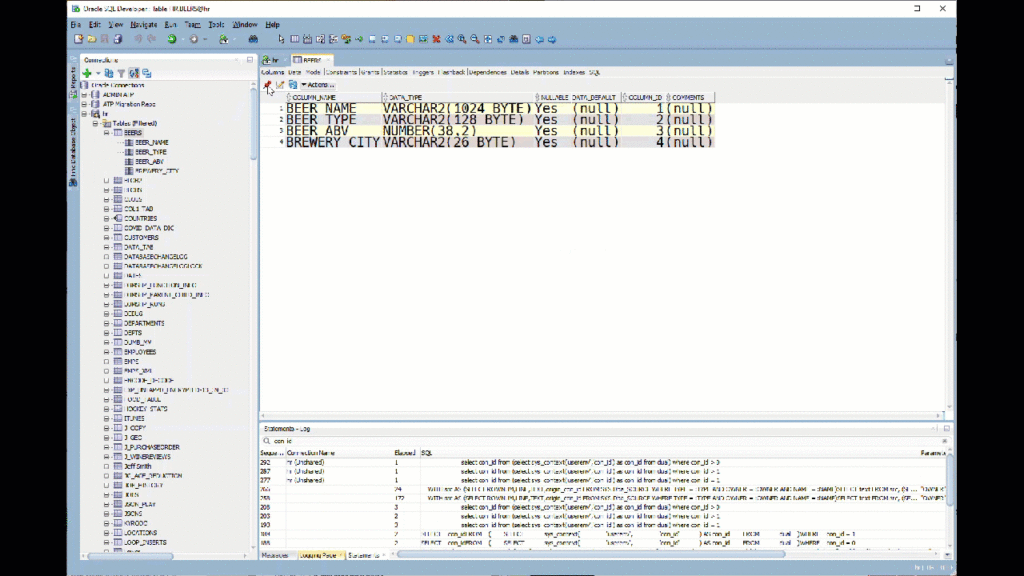Open the Messages tab in log
This screenshot has width=1024, height=576.
[x=274, y=555]
